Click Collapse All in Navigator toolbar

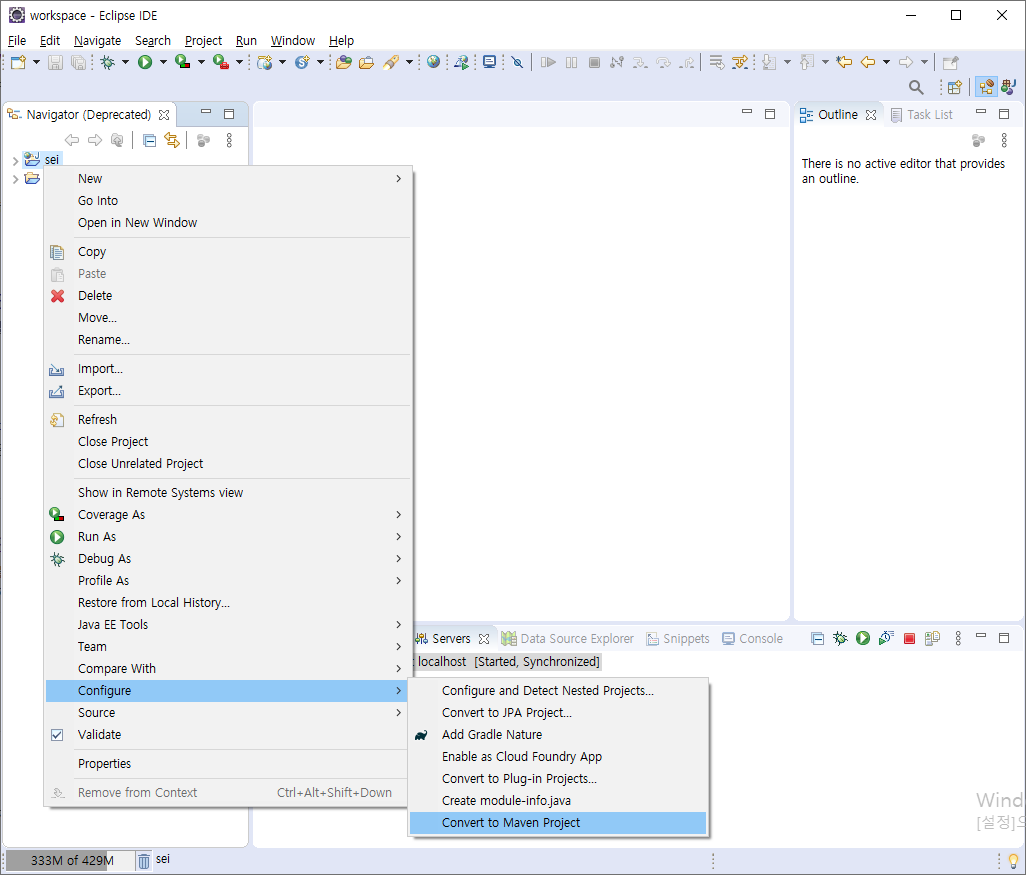click(150, 140)
